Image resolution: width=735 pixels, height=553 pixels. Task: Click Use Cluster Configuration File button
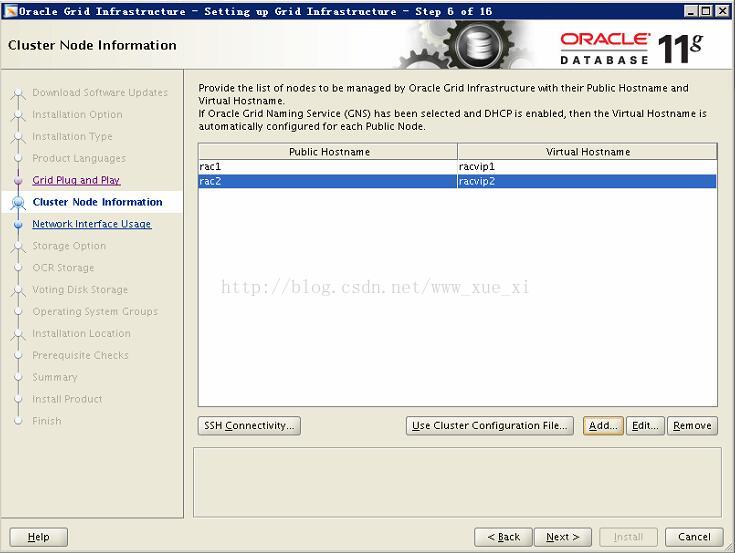coord(489,426)
